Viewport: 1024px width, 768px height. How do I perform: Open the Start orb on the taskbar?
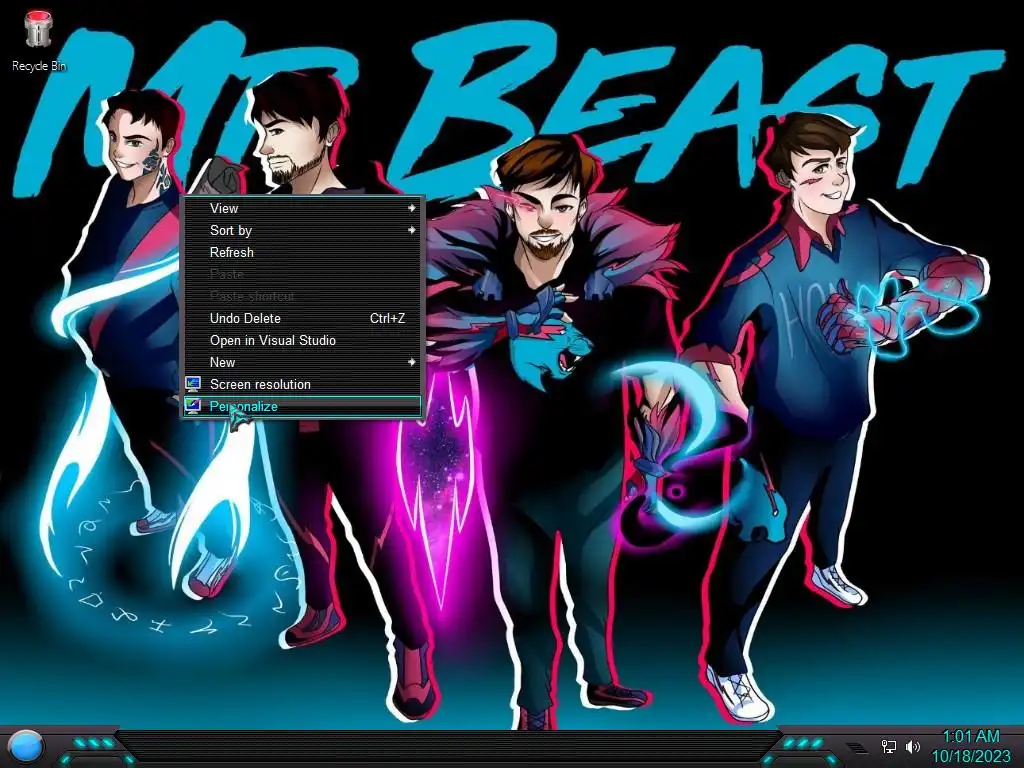click(27, 746)
